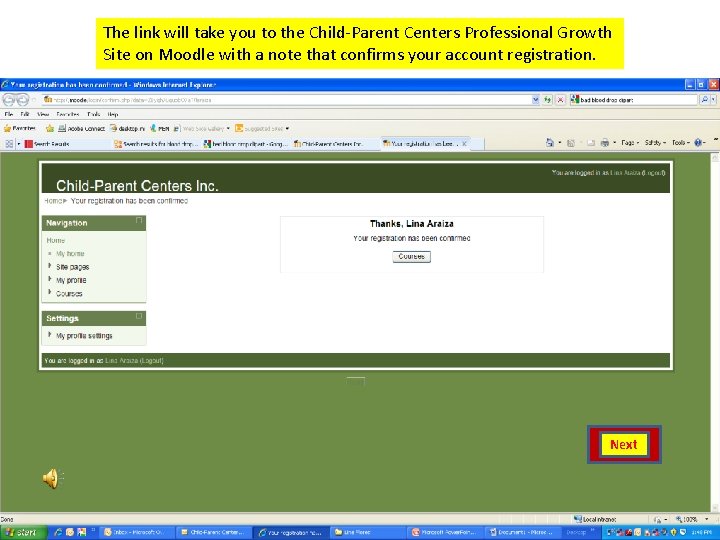This screenshot has width=720, height=540.
Task: Expand My profile settings in Settings block
Action: 50,335
